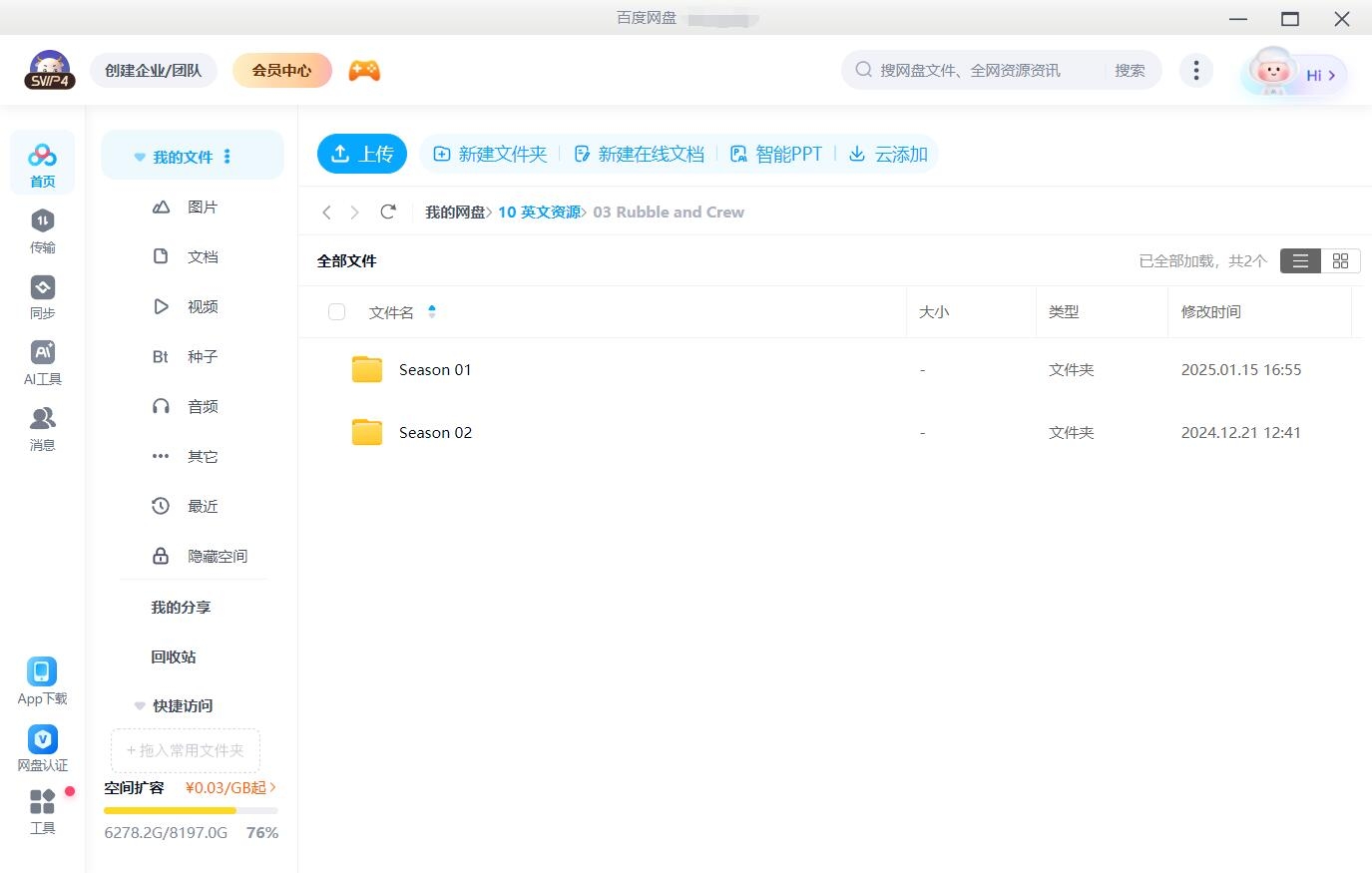Screen dimensions: 1372x873
Task: Refresh the current folder view
Action: point(388,212)
